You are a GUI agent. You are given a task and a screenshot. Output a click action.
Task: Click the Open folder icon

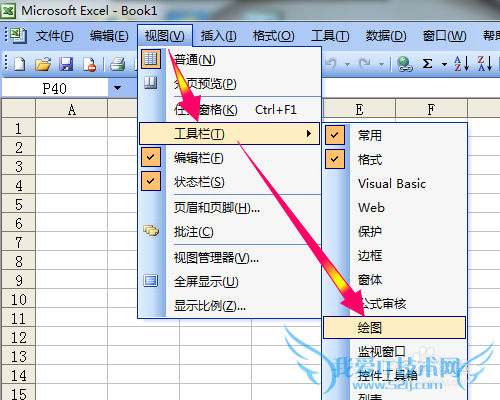tap(43, 64)
